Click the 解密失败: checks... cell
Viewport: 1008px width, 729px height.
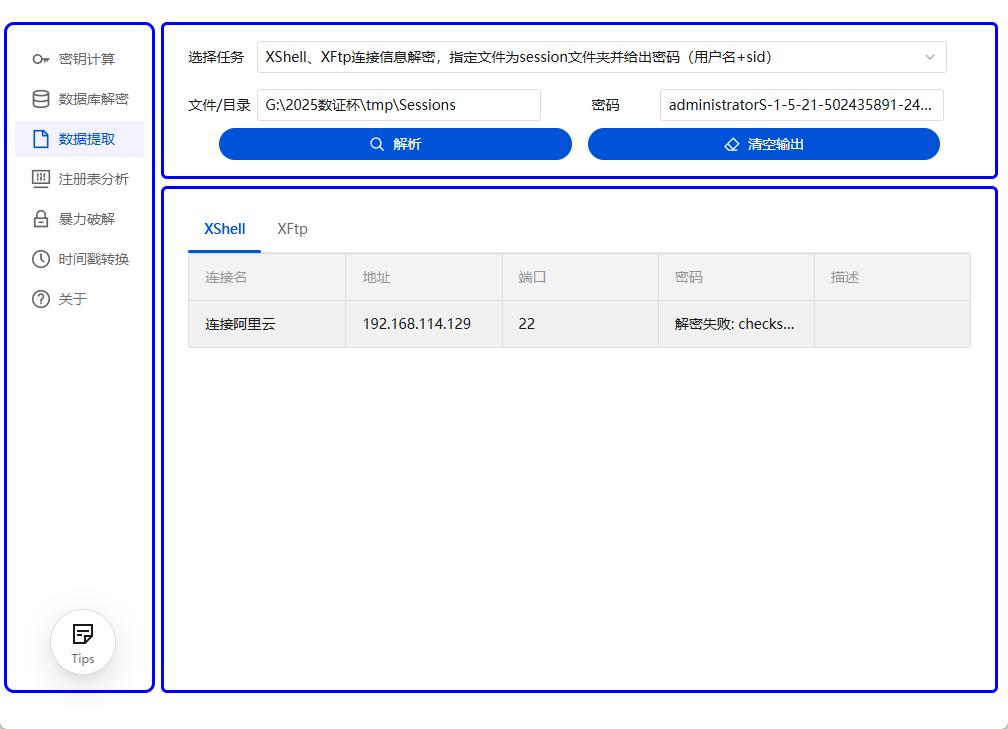[x=737, y=324]
